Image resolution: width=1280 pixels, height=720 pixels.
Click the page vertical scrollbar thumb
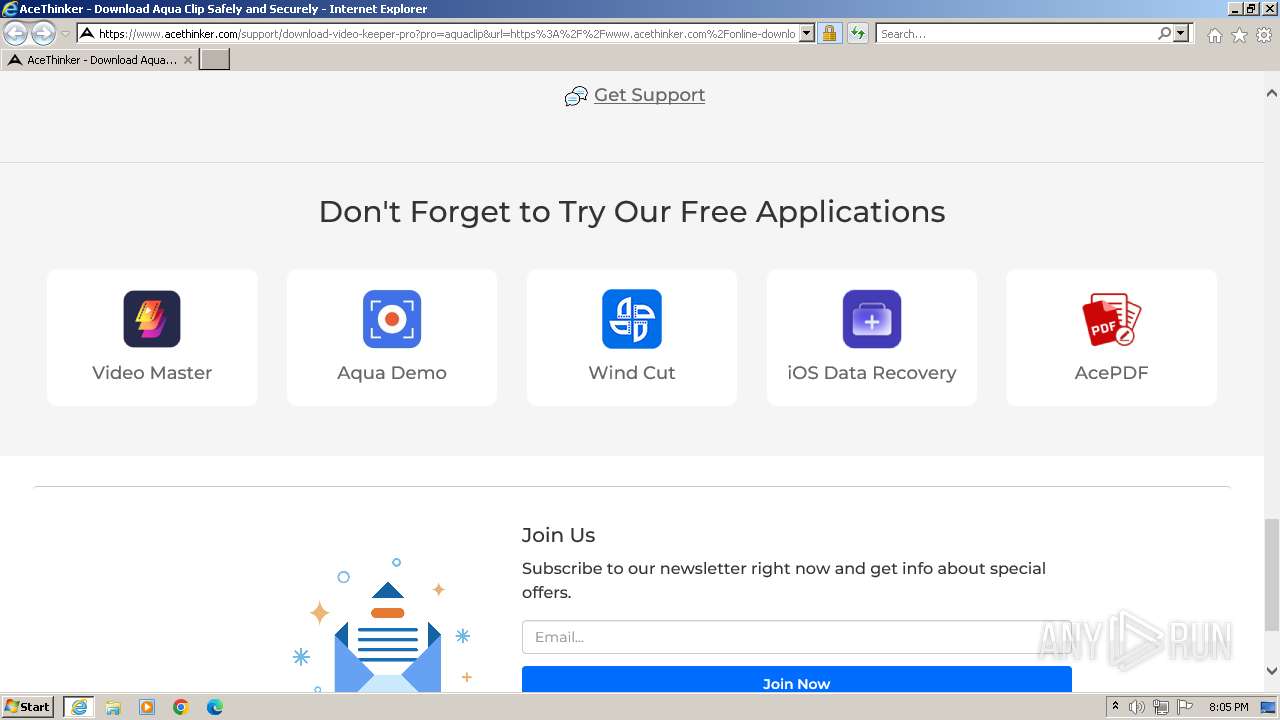click(1271, 575)
